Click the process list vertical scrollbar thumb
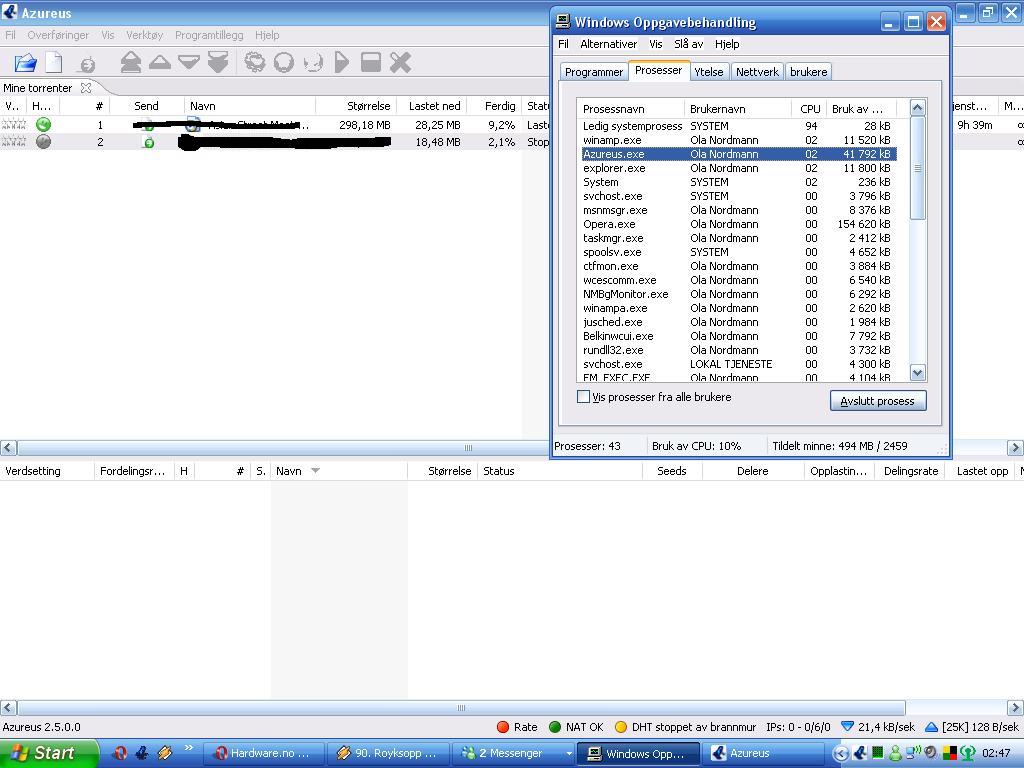The height and width of the screenshot is (768, 1024). tap(918, 168)
